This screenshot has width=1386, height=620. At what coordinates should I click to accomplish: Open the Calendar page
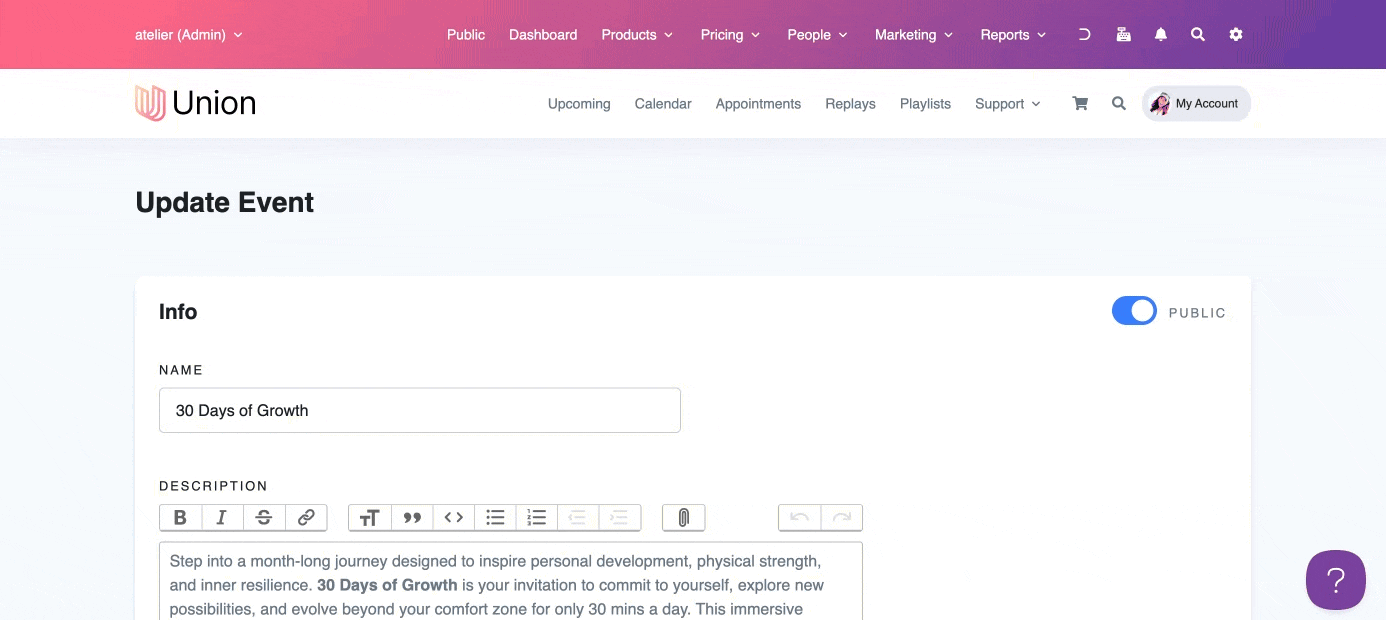[663, 103]
